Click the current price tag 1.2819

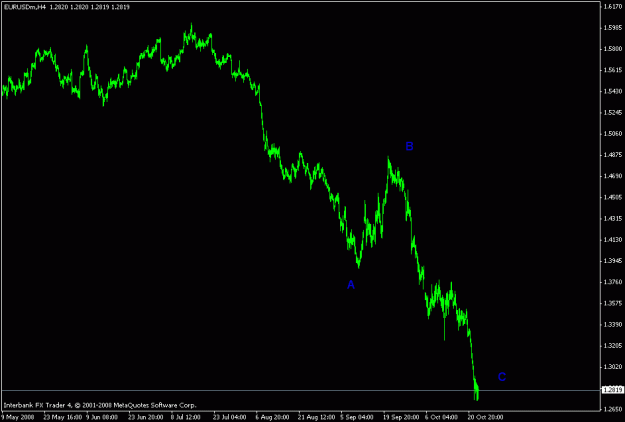[612, 390]
